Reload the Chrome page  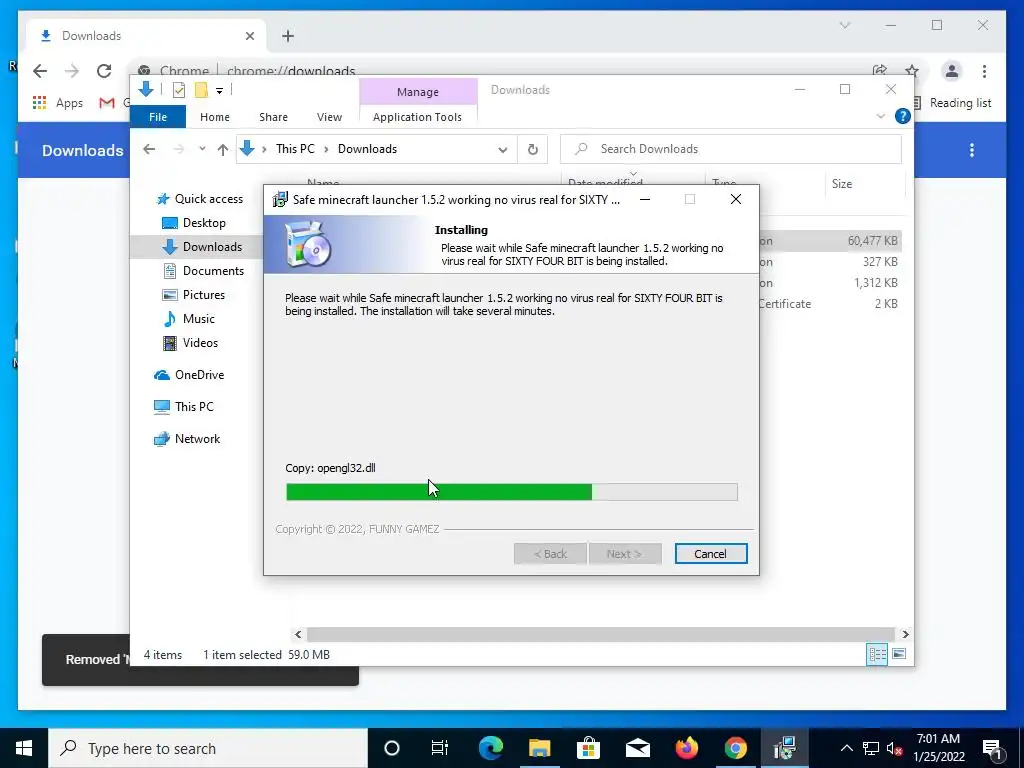coord(104,71)
